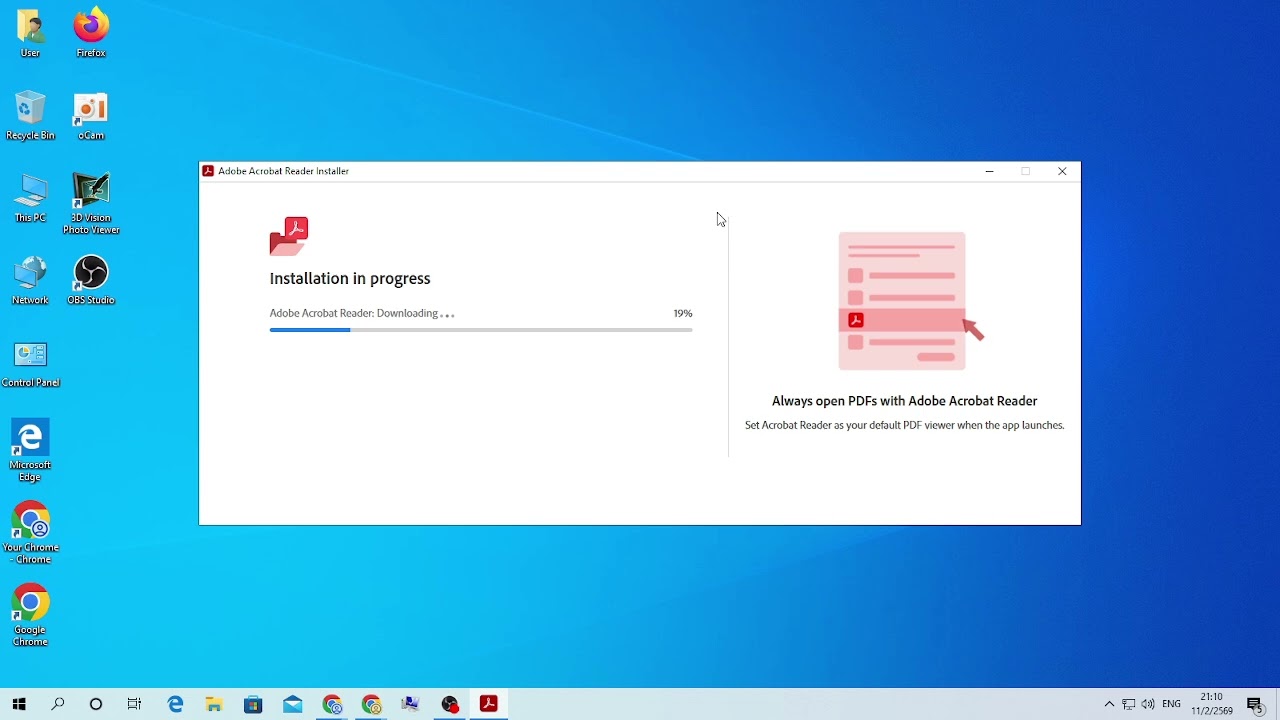1280x720 pixels.
Task: Click the 'Installation in progress' heading
Action: point(350,279)
